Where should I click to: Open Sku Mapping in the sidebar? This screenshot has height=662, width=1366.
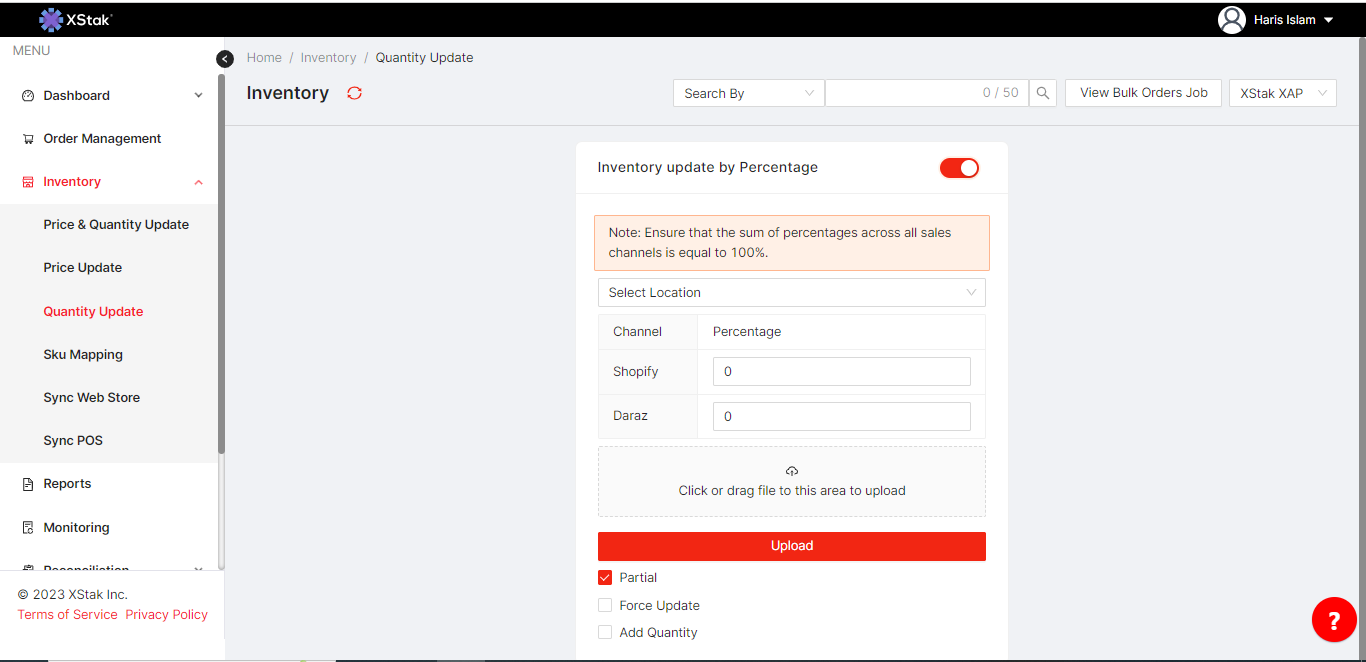point(83,355)
